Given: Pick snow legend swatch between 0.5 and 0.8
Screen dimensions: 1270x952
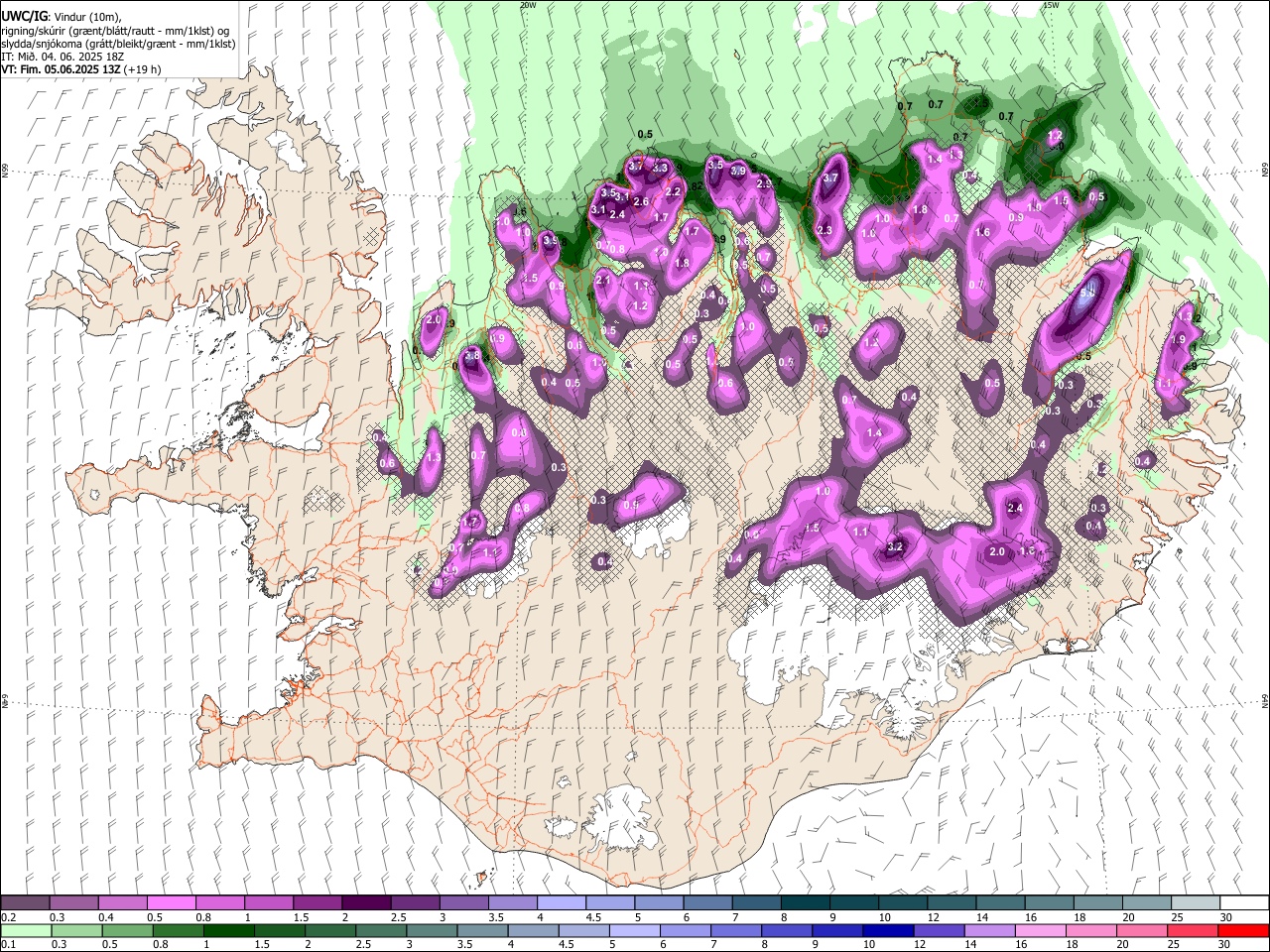Looking at the screenshot, I should [171, 903].
